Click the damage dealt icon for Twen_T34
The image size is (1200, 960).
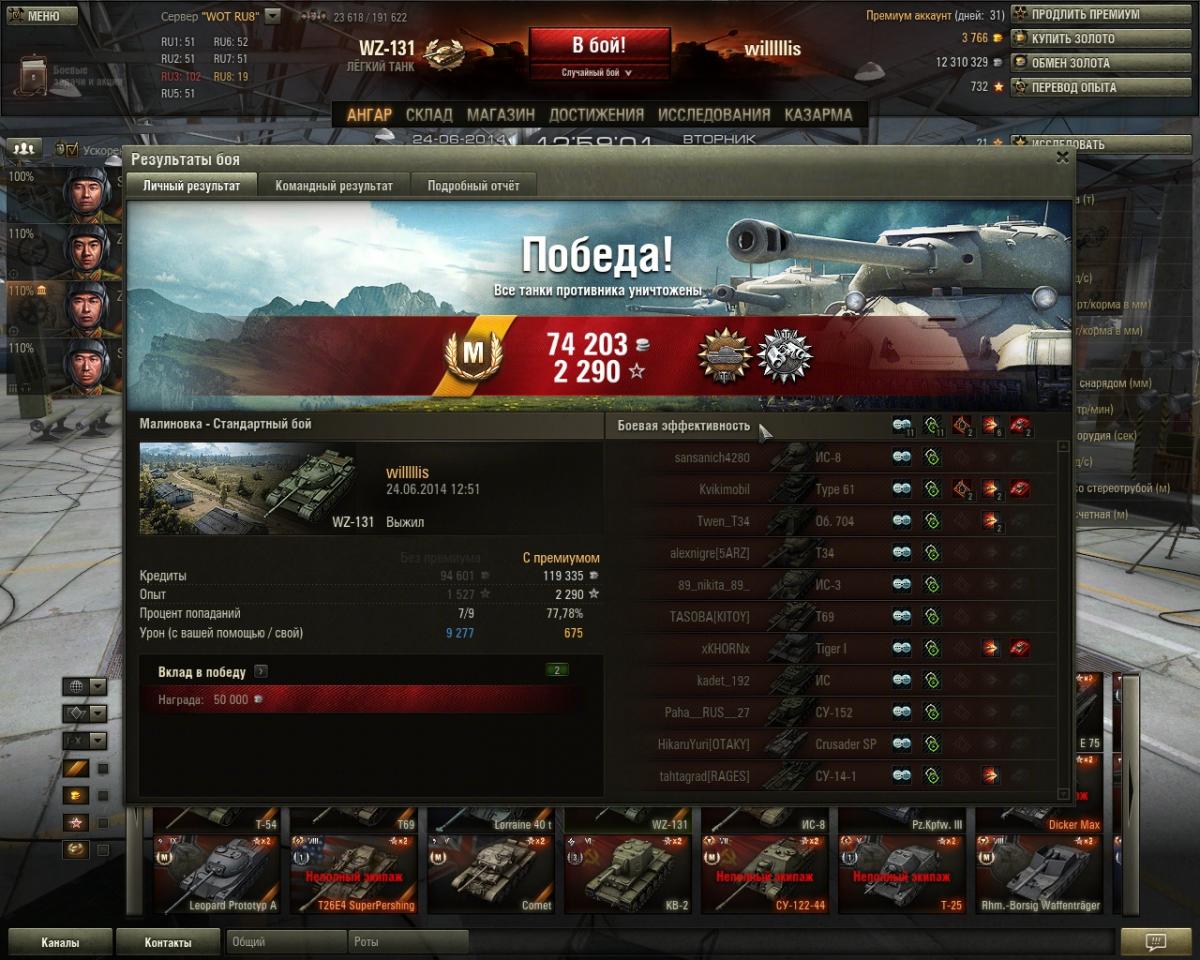[992, 521]
